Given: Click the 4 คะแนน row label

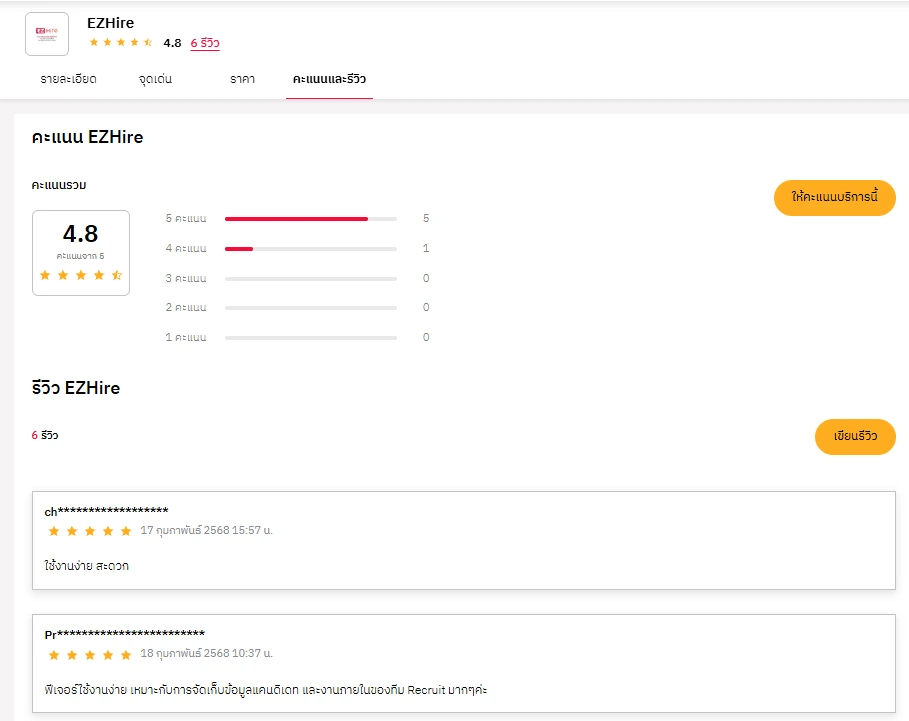Looking at the screenshot, I should coord(186,249).
